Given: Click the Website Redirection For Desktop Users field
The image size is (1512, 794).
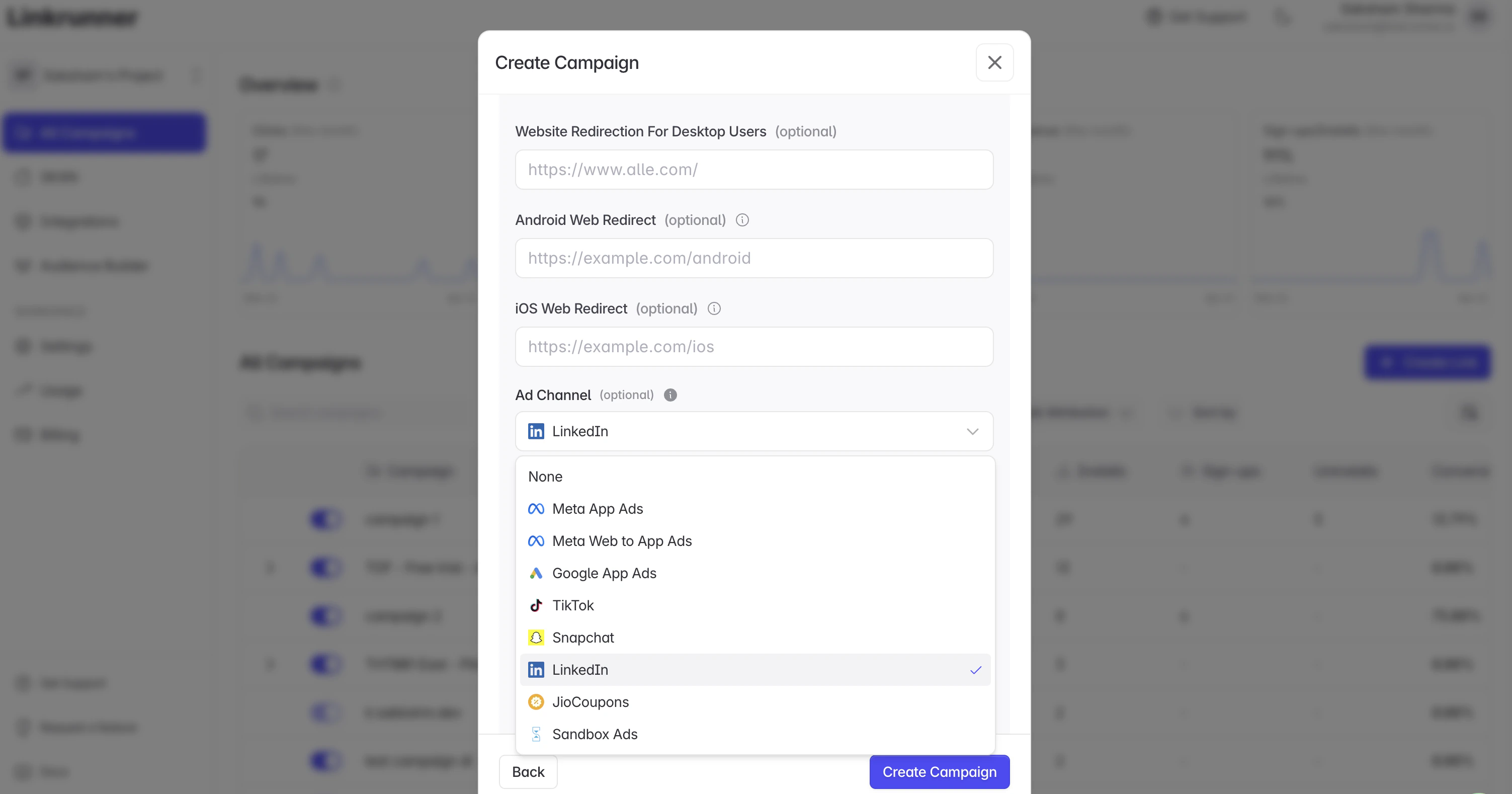Looking at the screenshot, I should coord(753,170).
